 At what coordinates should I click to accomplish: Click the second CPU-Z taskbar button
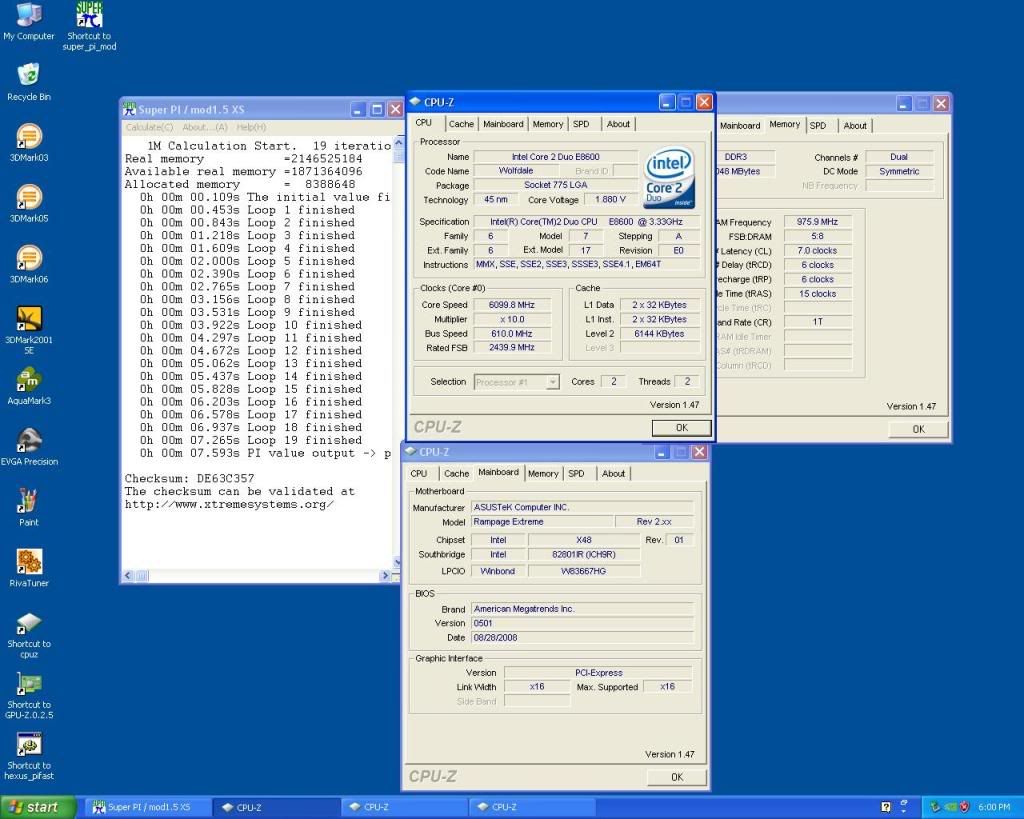(404, 808)
